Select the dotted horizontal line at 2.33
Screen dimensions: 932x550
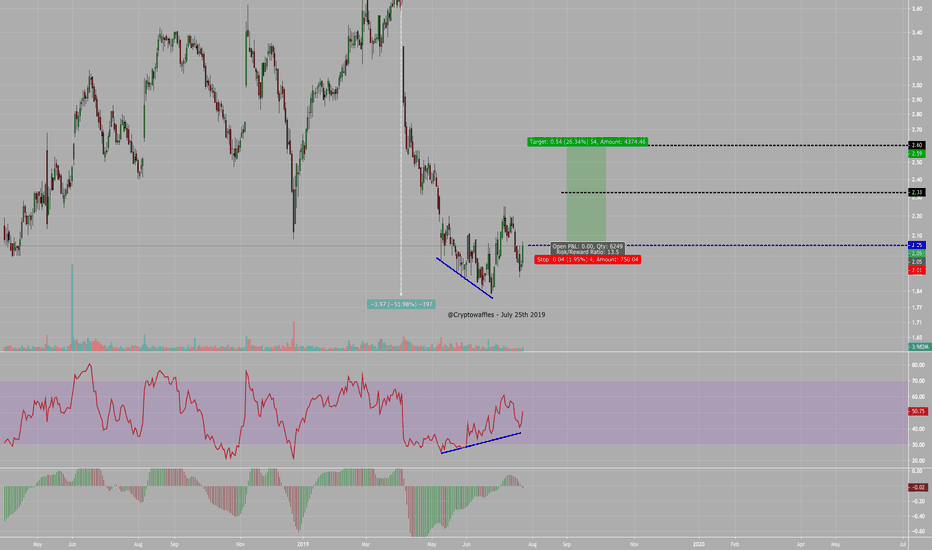tap(735, 192)
